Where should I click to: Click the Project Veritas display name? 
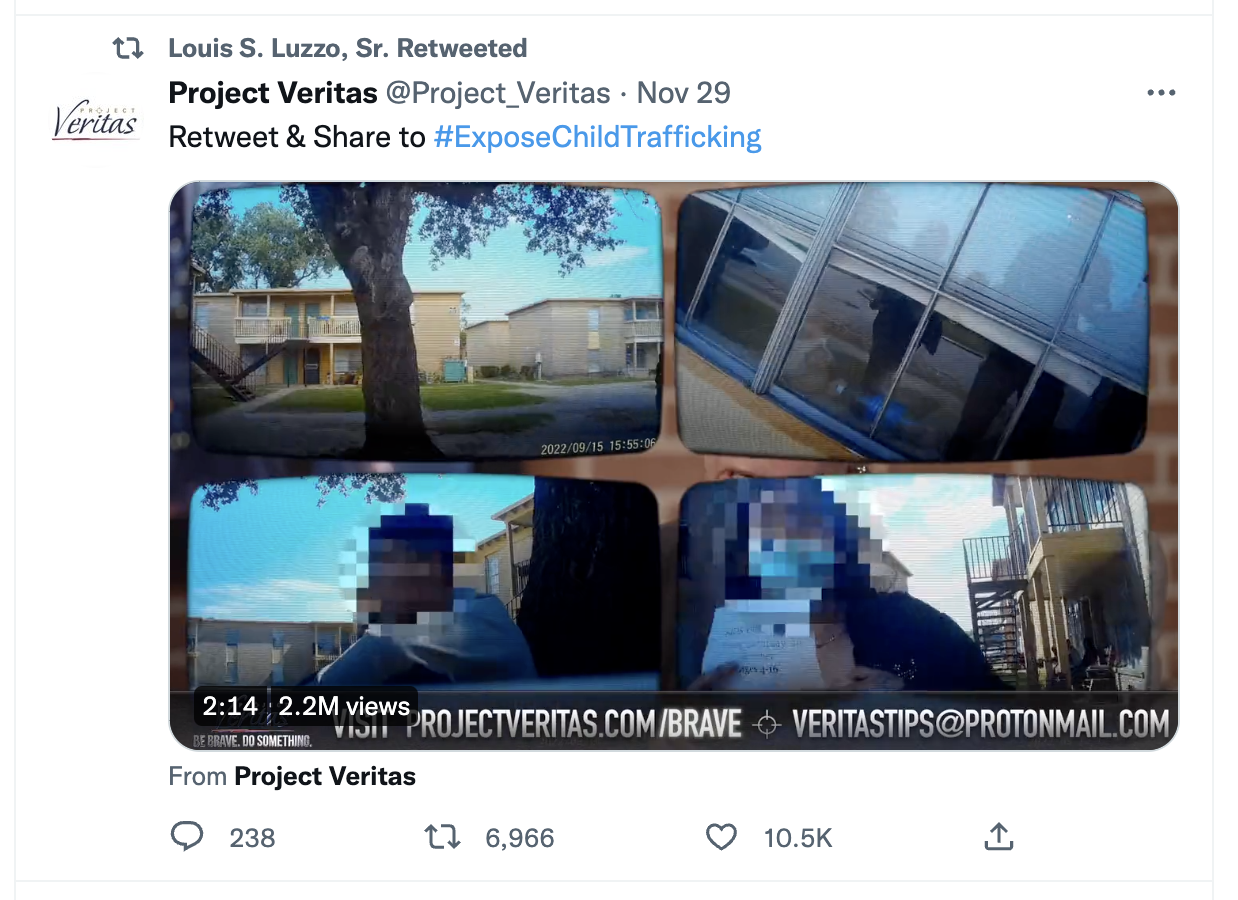click(x=273, y=93)
